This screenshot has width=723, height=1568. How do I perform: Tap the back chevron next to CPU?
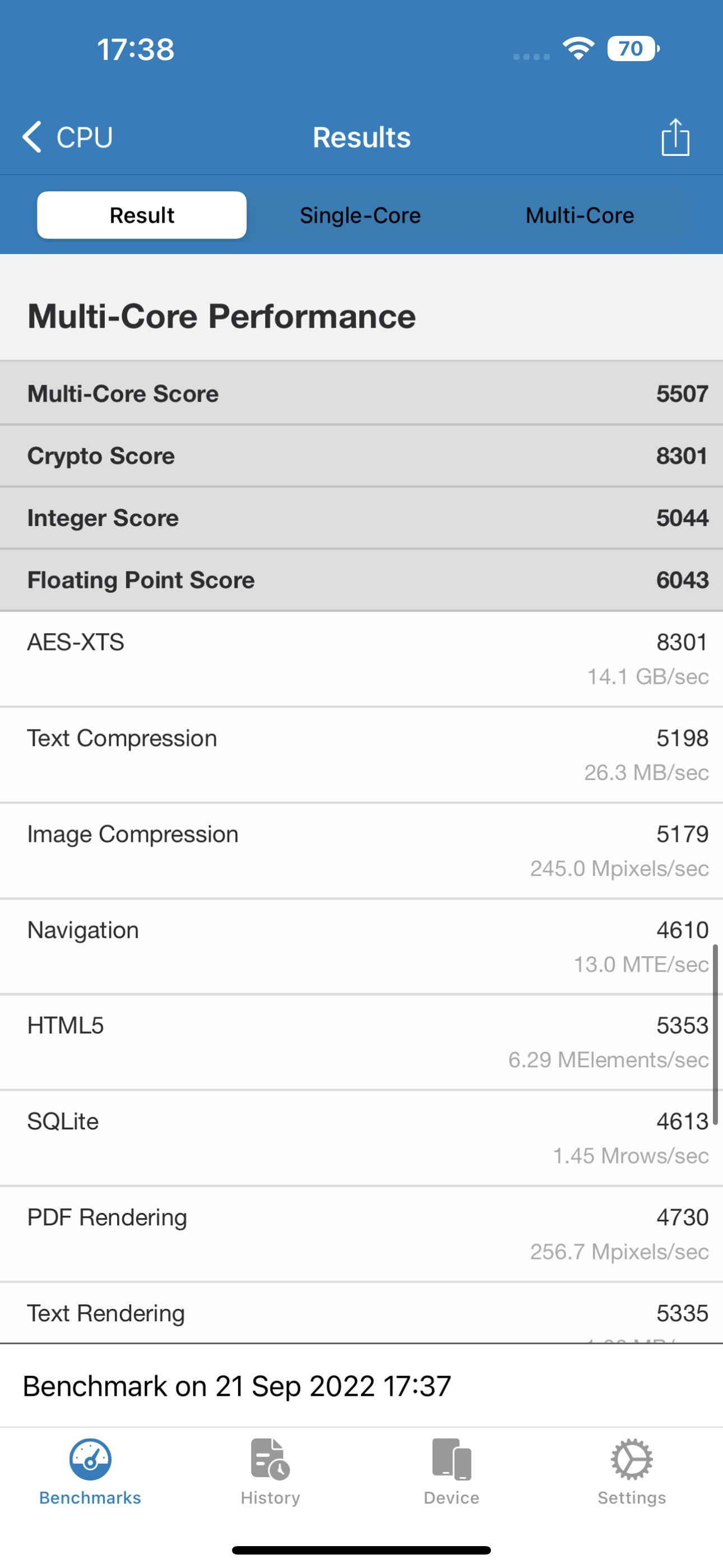click(x=33, y=136)
